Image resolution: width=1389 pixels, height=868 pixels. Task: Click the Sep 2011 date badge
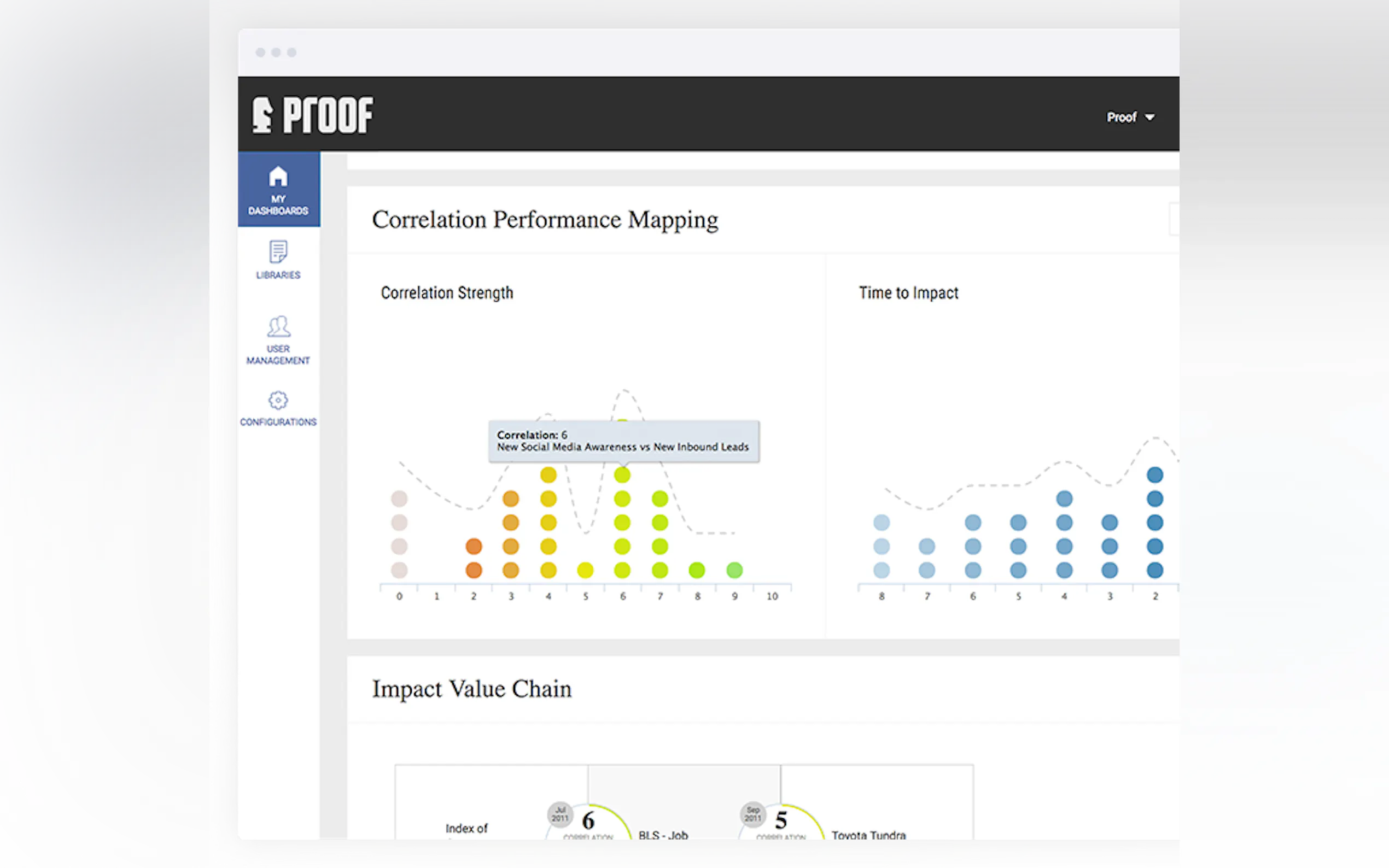[x=752, y=813]
